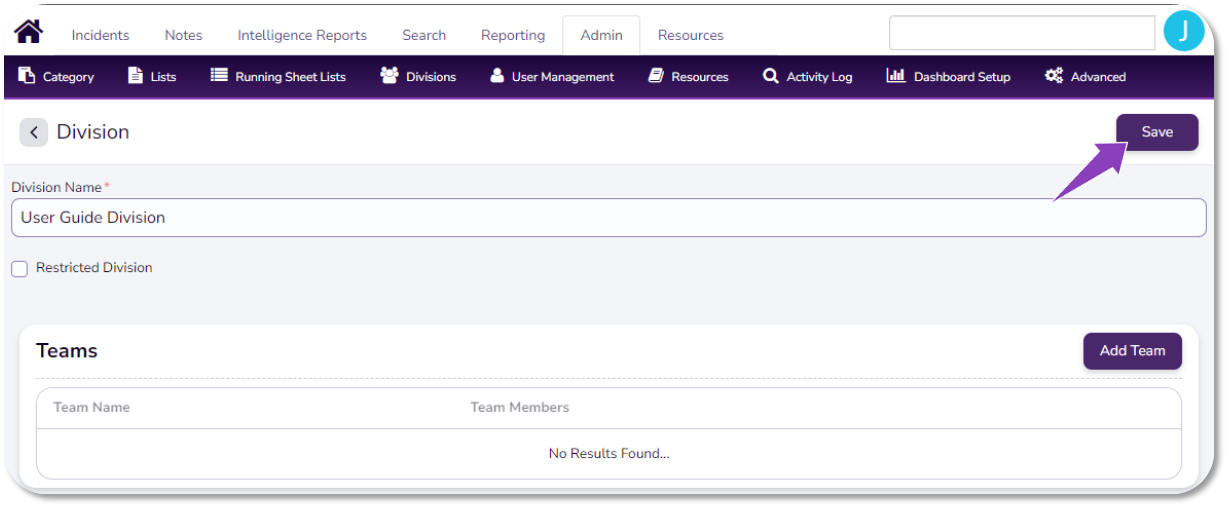Click the Home house icon

pos(29,32)
